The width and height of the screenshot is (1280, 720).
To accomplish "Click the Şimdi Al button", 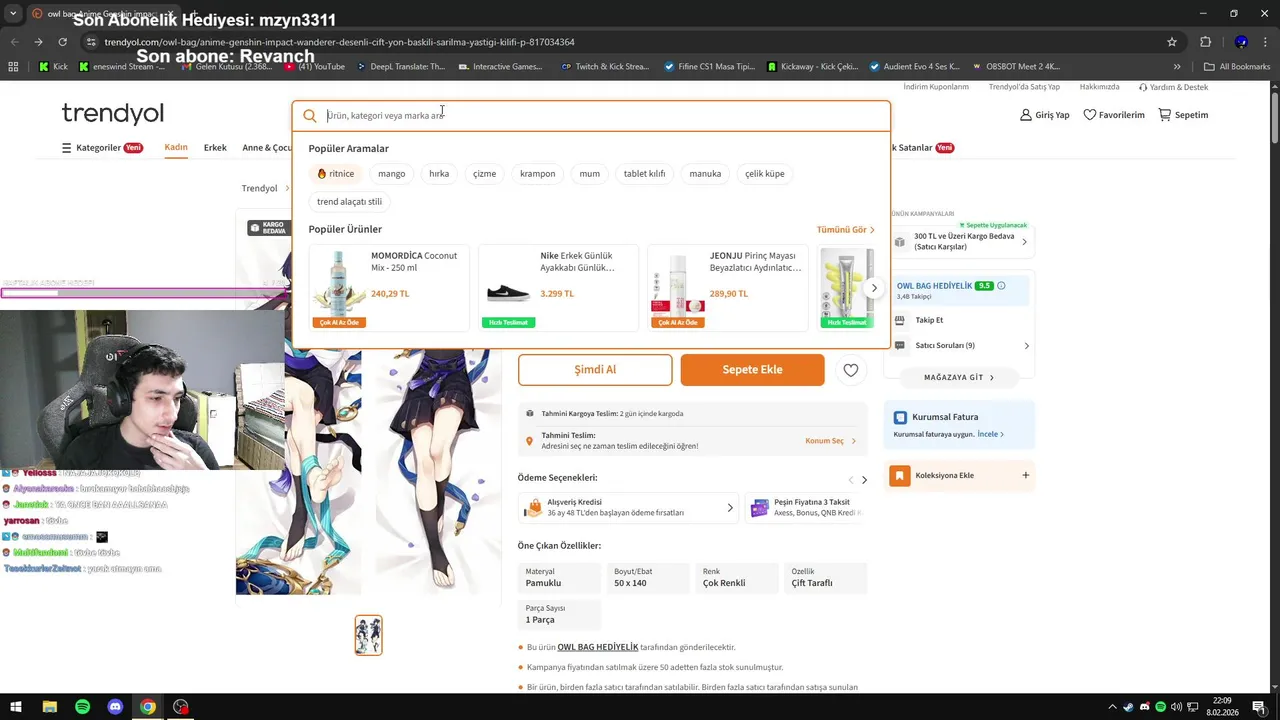I will (x=595, y=370).
